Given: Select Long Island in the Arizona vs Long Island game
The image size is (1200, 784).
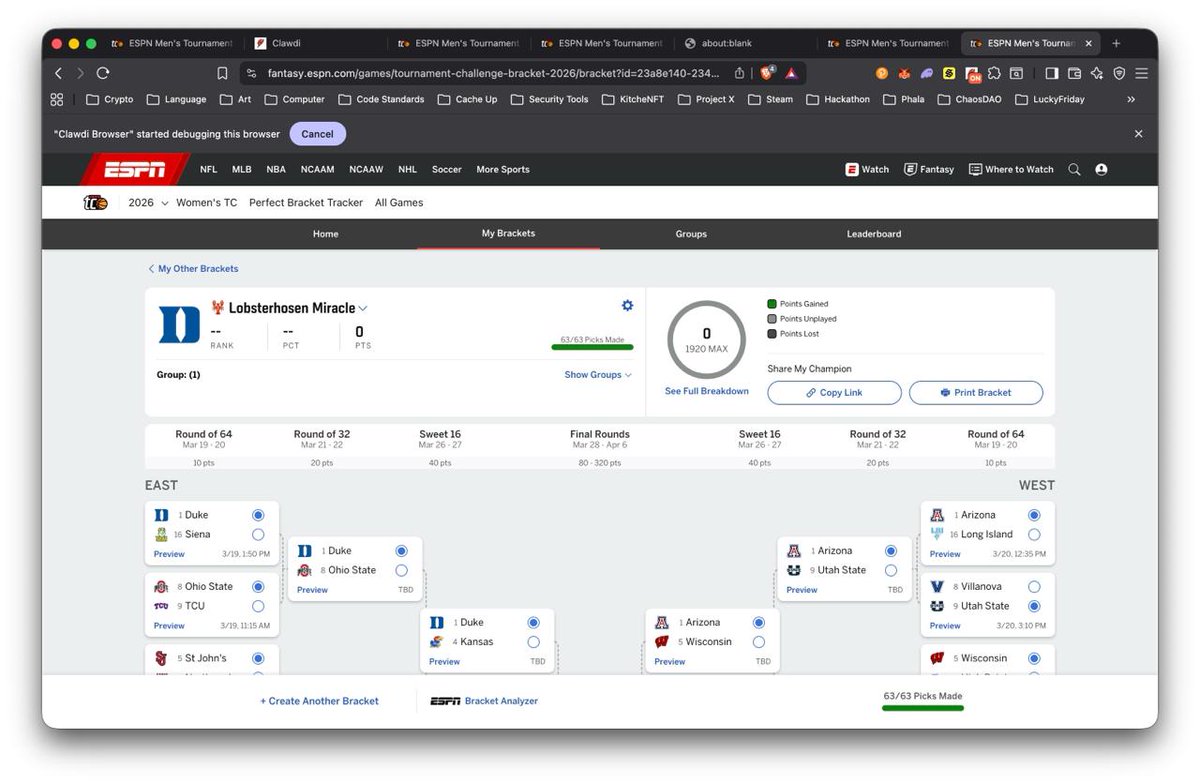Looking at the screenshot, I should (x=1034, y=534).
